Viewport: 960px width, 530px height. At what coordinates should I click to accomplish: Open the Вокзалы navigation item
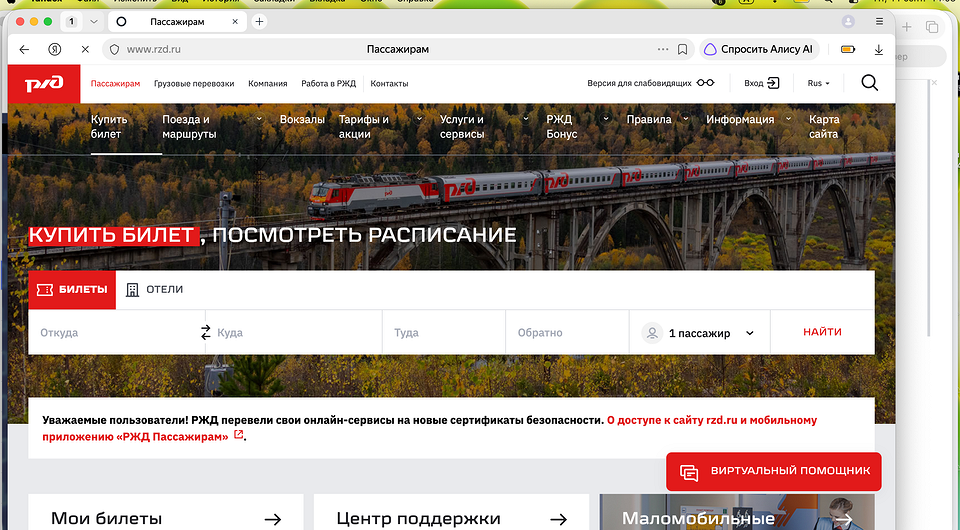(302, 119)
